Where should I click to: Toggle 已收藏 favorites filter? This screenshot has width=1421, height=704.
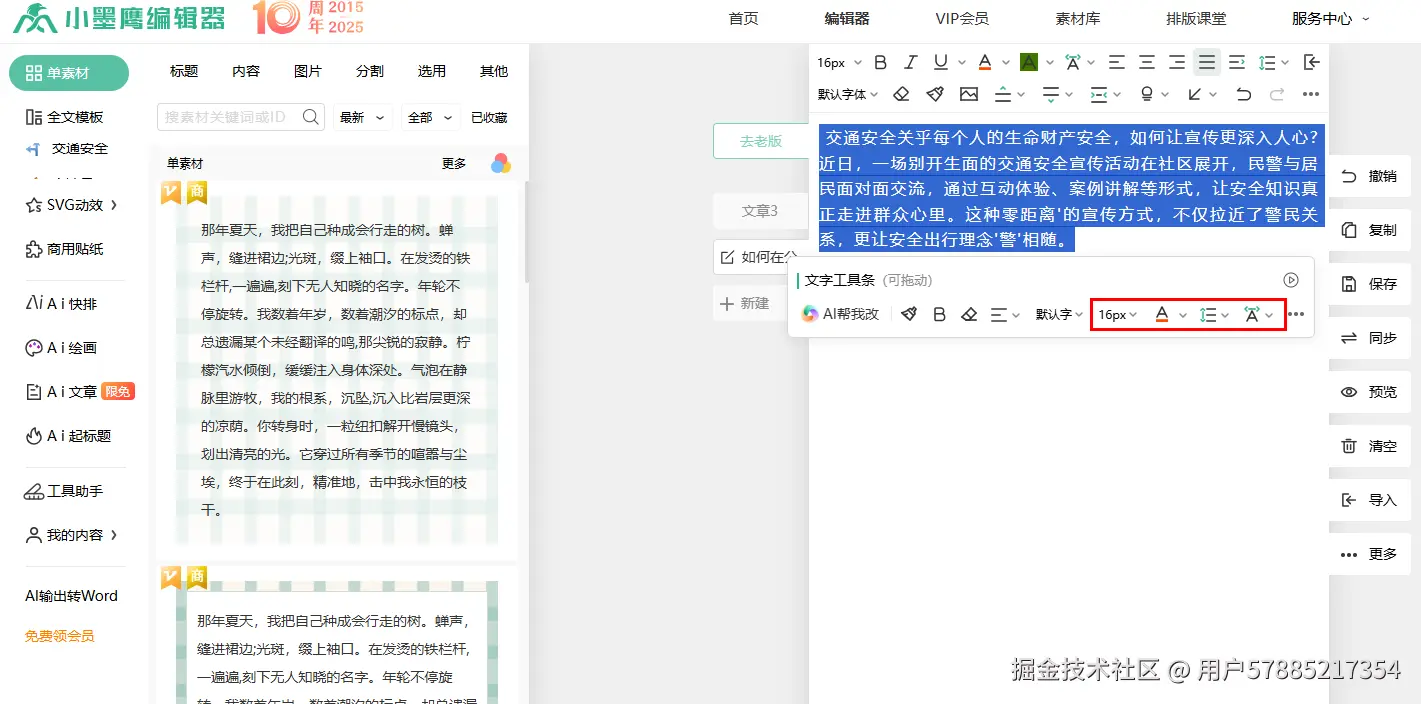pos(489,117)
